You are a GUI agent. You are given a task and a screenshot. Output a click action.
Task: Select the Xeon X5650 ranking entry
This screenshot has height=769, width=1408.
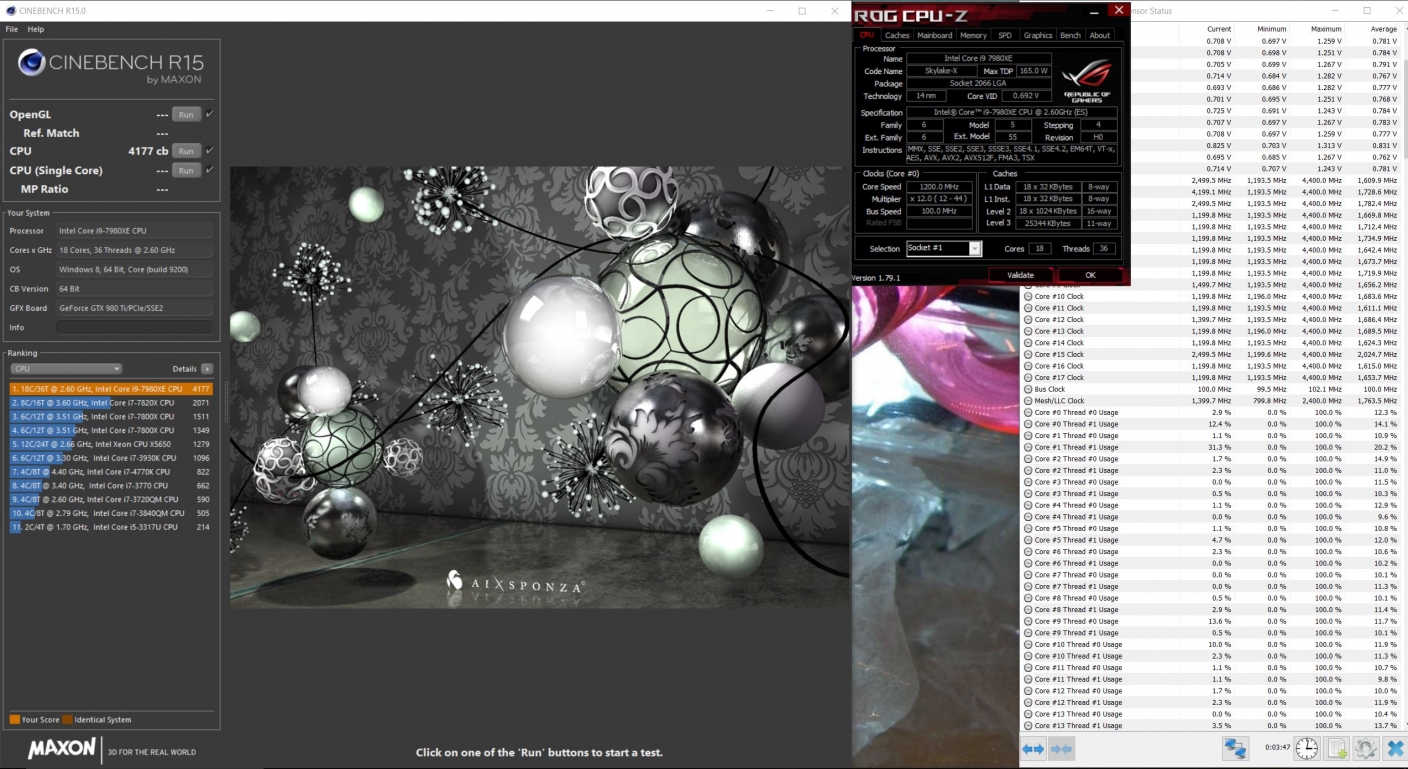[111, 444]
